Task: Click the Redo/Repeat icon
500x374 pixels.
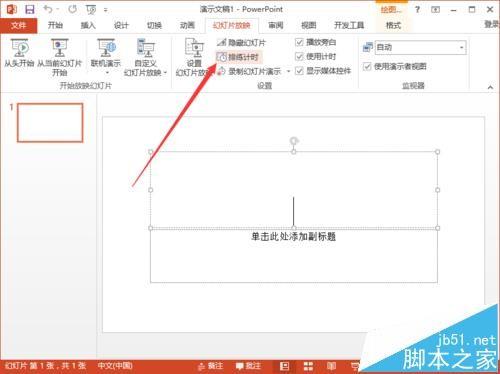Action: (x=72, y=9)
